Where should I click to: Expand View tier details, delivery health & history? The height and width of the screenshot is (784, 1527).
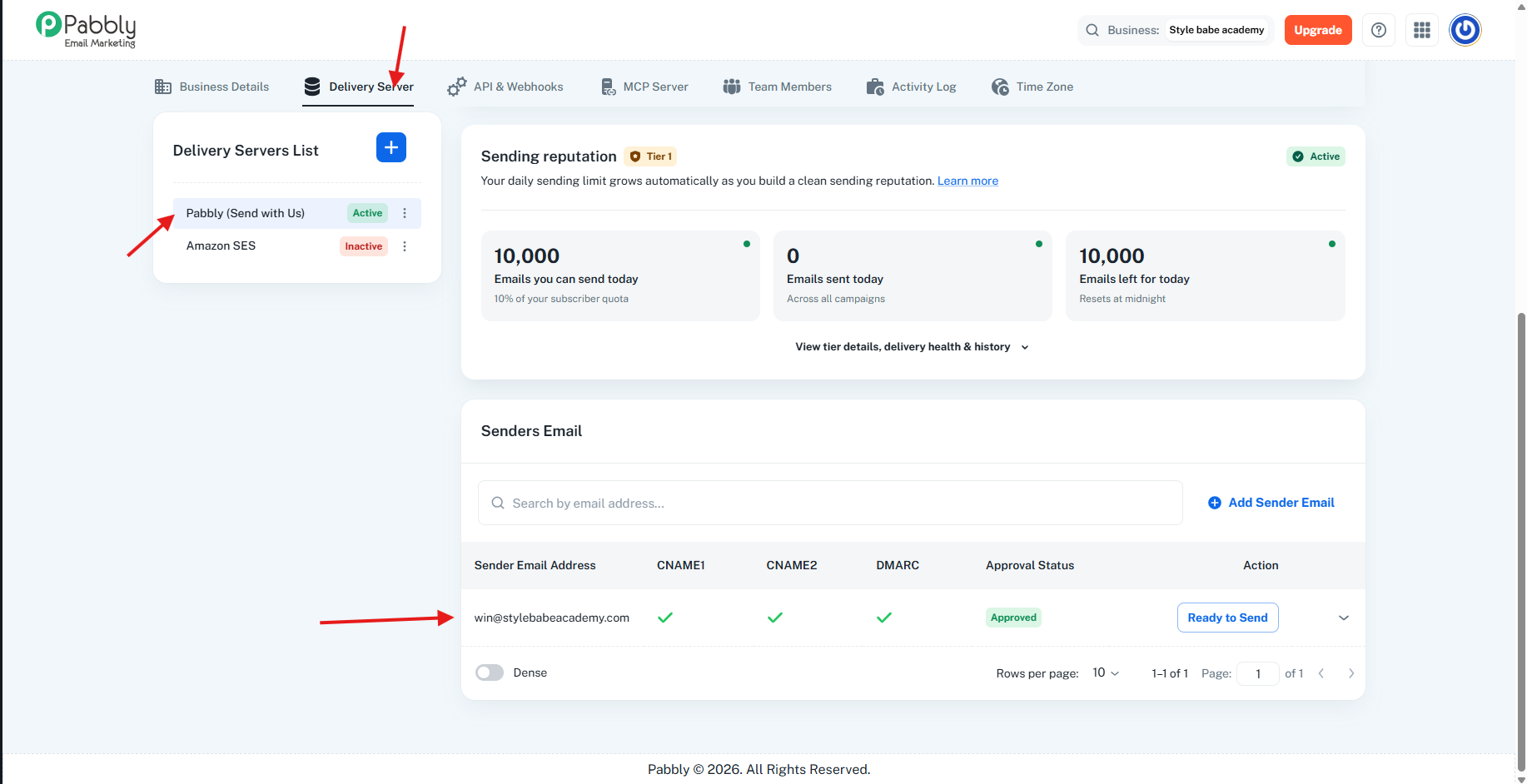913,347
